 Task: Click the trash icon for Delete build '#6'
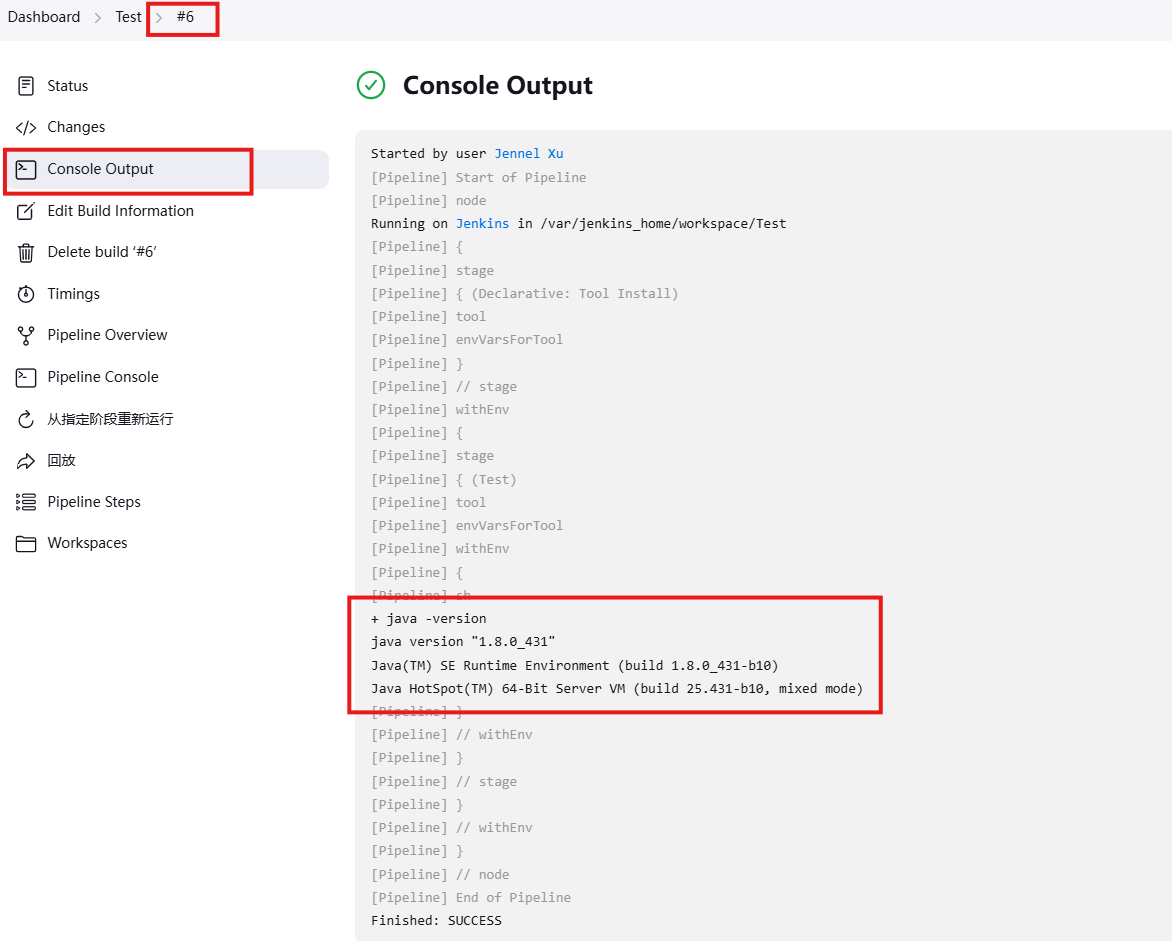tap(25, 252)
